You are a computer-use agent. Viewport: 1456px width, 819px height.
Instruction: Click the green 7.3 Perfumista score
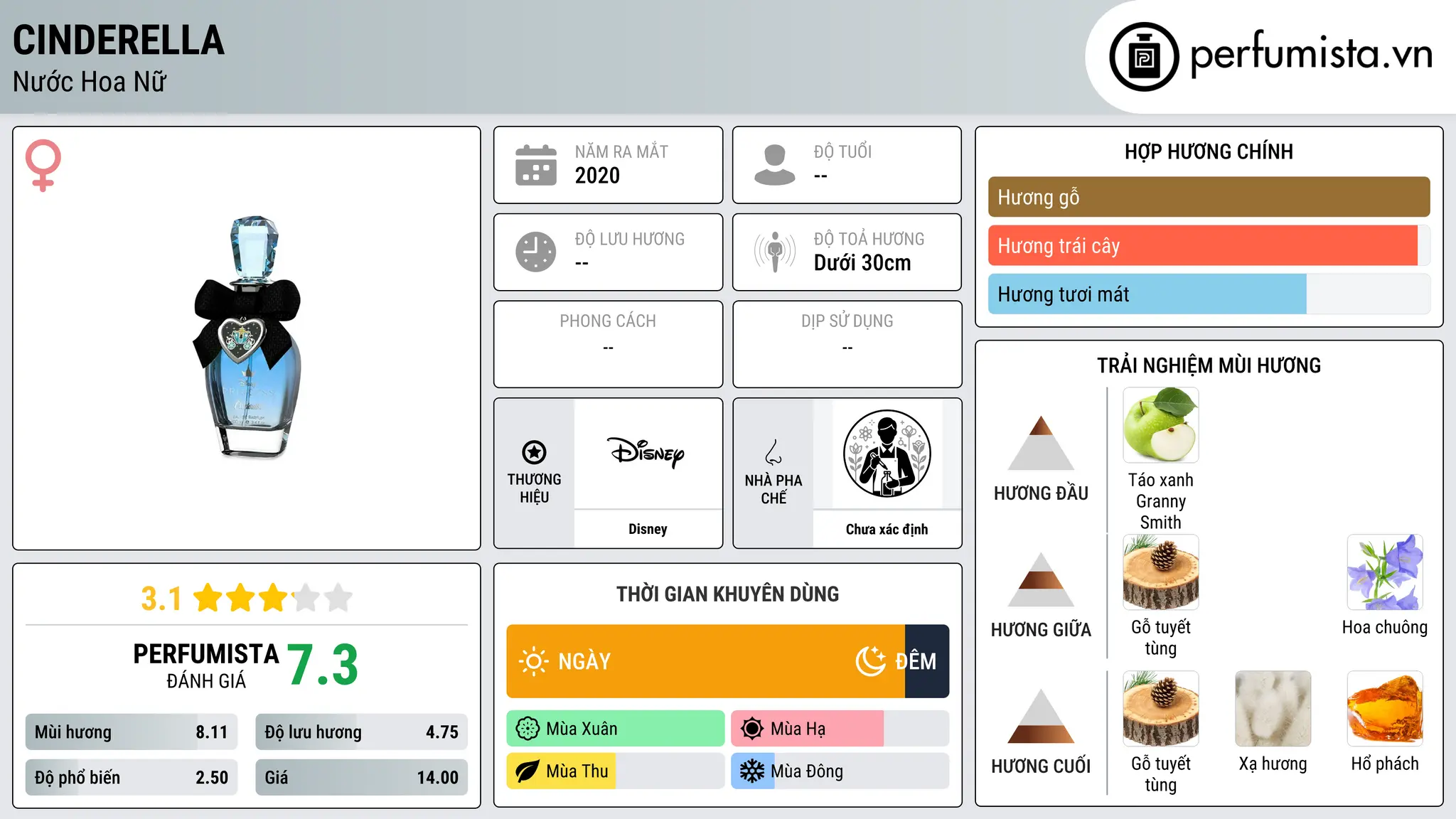[323, 665]
